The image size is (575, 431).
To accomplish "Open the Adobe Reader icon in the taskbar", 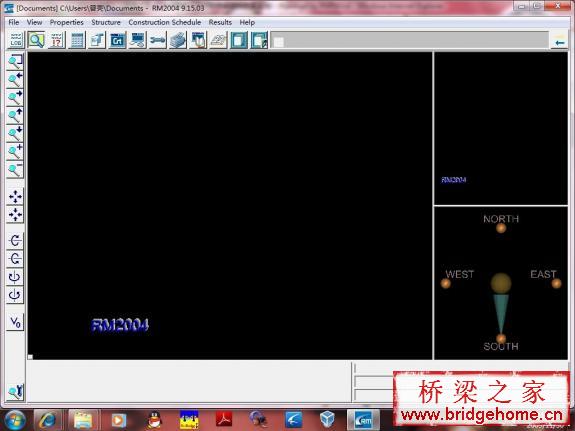I will point(224,419).
